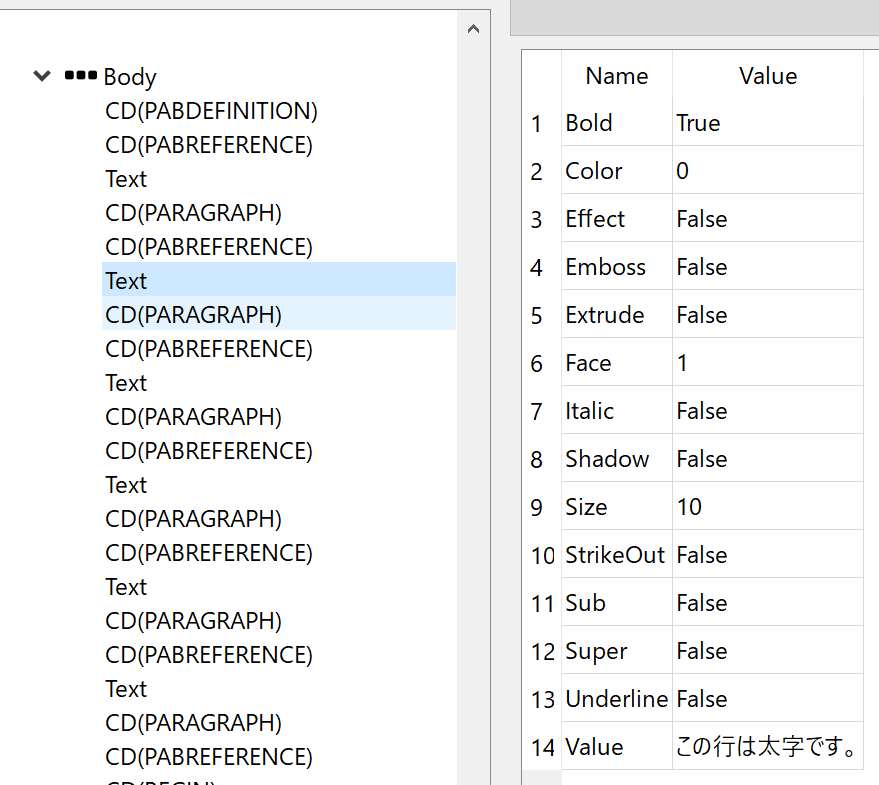Click the Size property name cell

[x=617, y=507]
